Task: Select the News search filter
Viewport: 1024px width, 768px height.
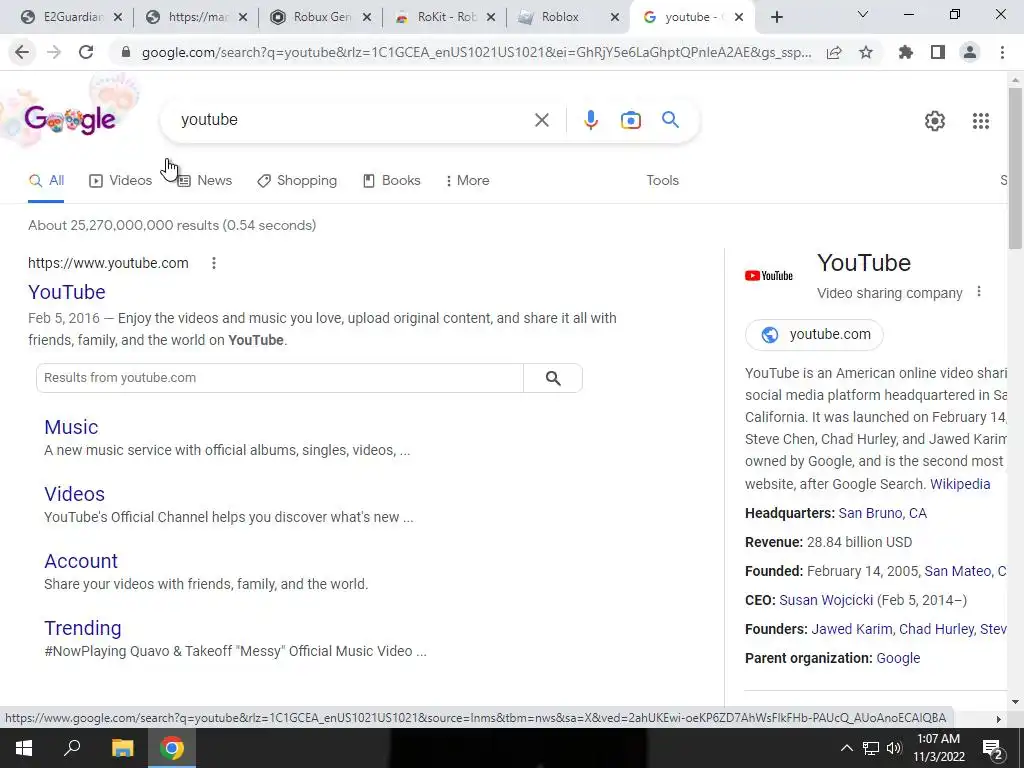Action: click(x=205, y=181)
